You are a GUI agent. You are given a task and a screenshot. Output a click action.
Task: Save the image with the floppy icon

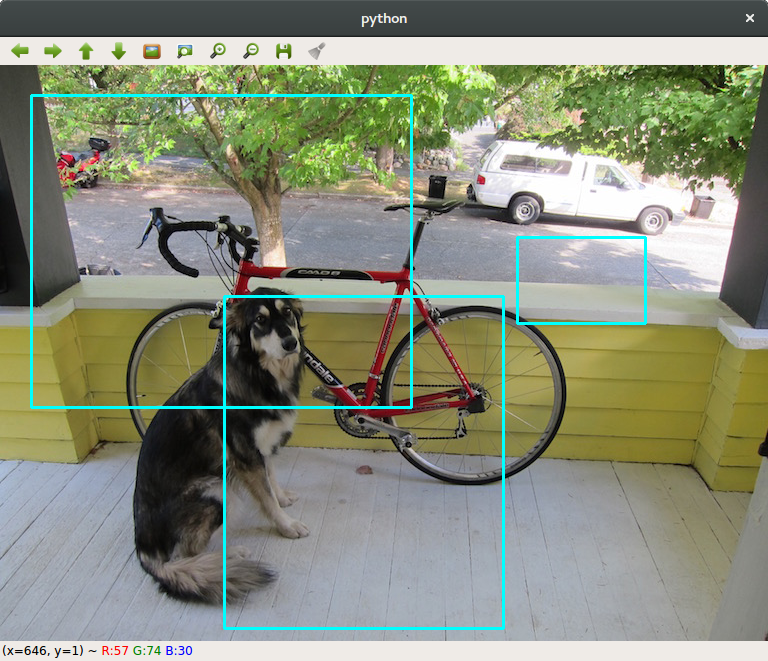tap(284, 51)
